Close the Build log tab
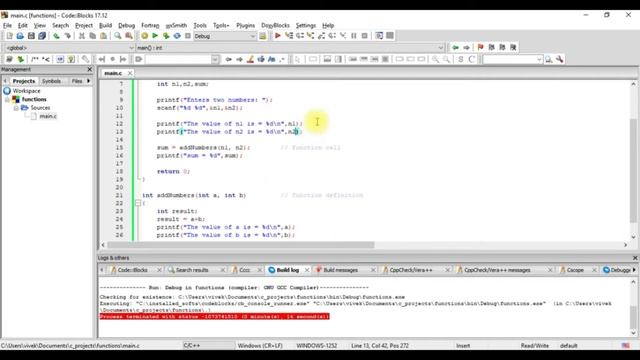The width and height of the screenshot is (640, 360). [x=307, y=270]
